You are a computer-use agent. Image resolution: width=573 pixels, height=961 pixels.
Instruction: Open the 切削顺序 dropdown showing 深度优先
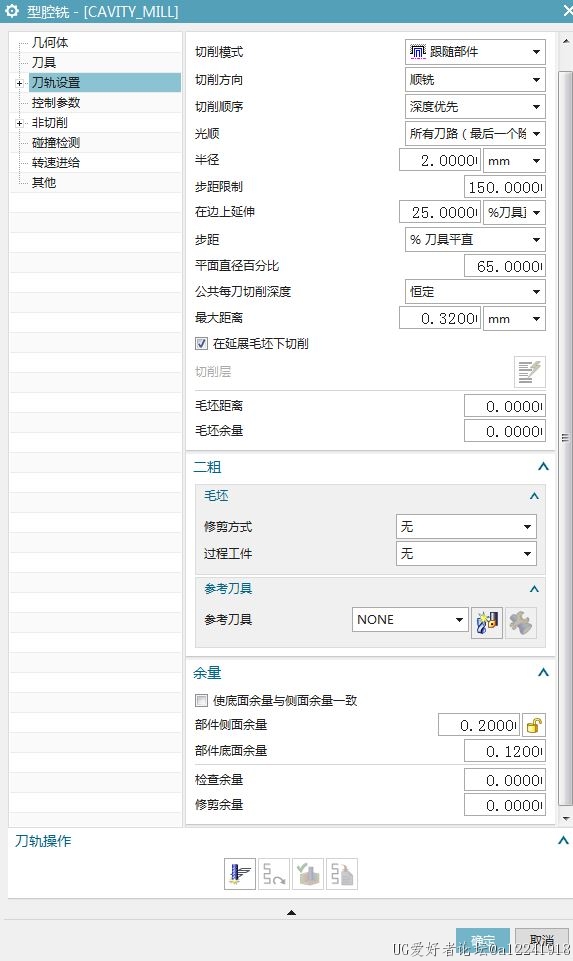pyautogui.click(x=475, y=107)
